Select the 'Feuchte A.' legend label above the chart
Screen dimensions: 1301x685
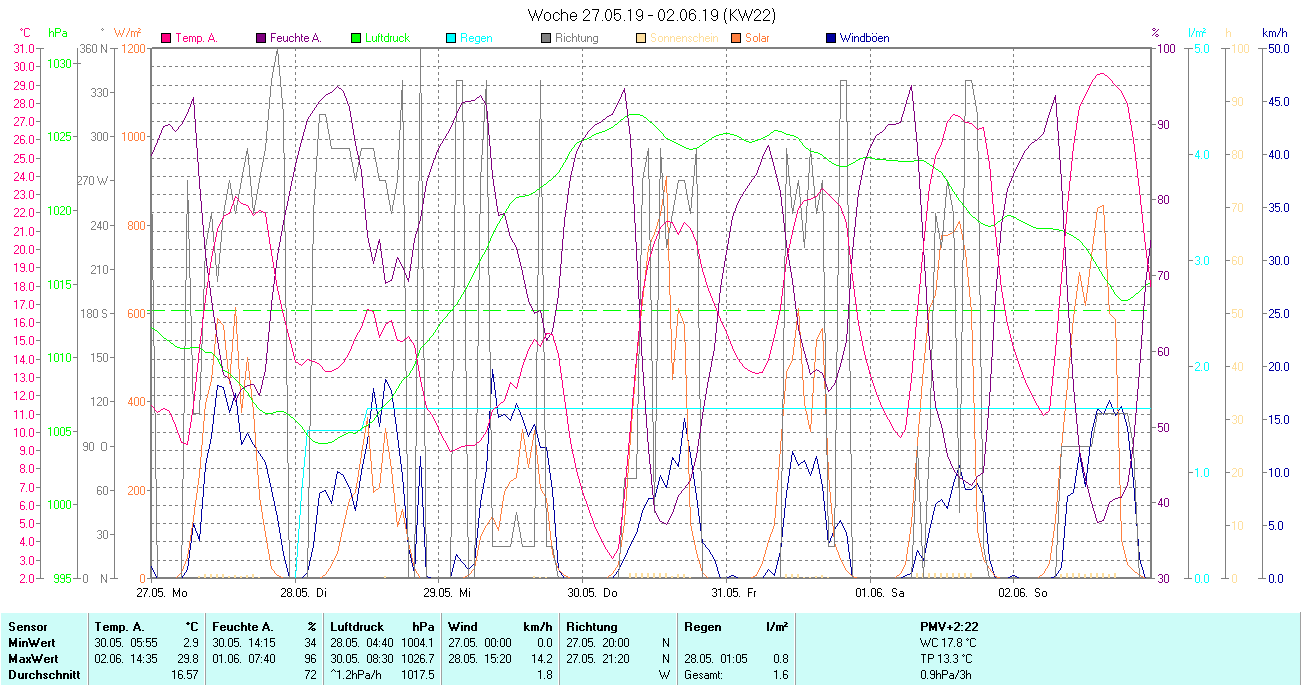click(x=296, y=38)
